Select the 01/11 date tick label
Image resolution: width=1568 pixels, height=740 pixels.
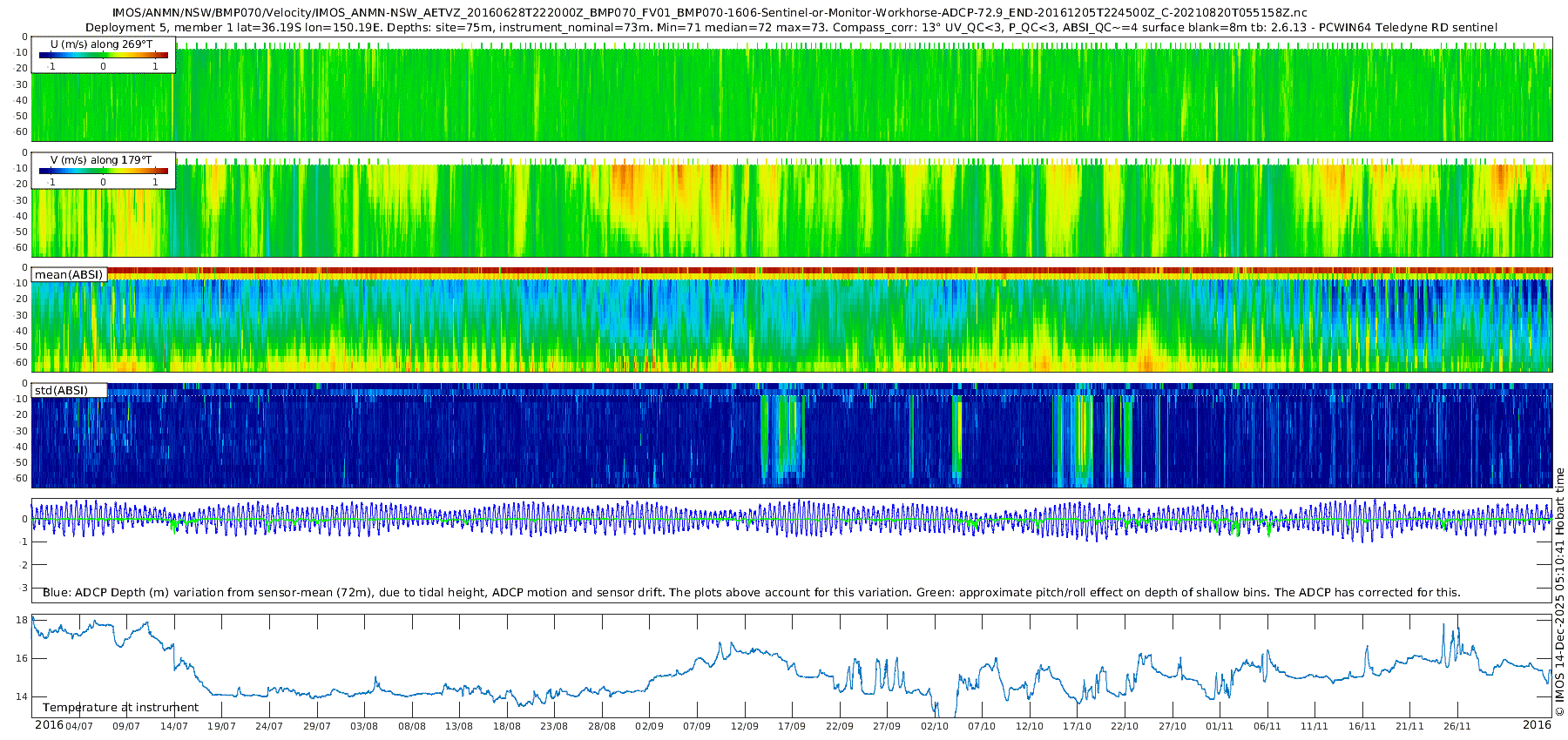1220,726
